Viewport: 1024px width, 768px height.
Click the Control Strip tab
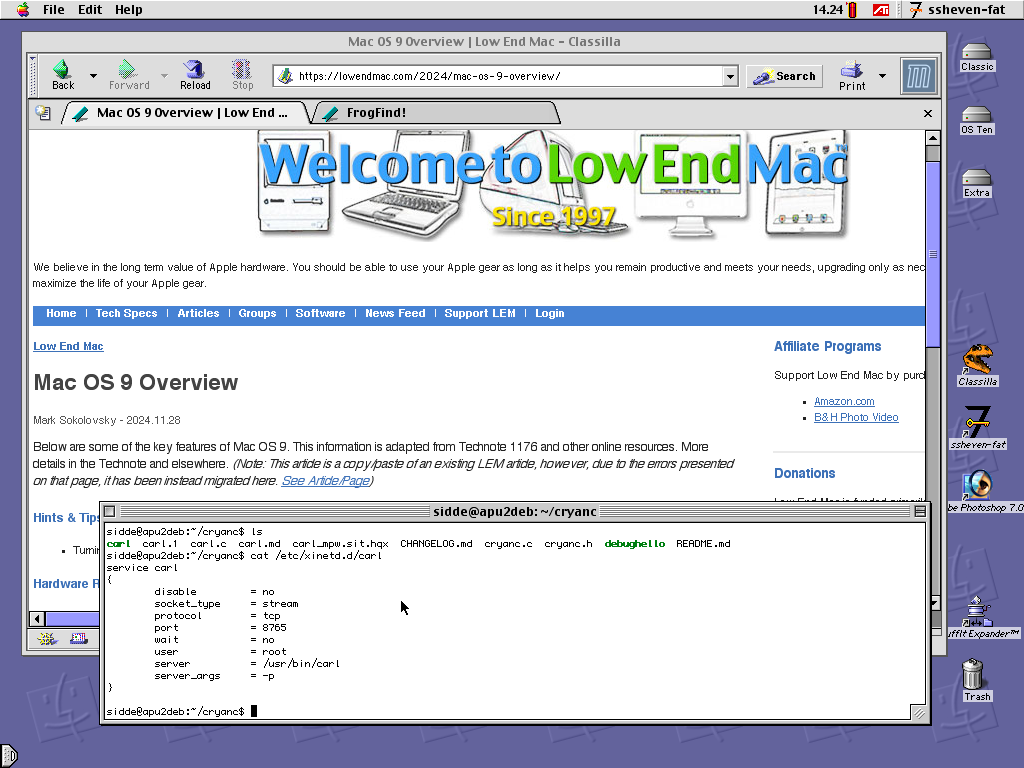point(8,757)
